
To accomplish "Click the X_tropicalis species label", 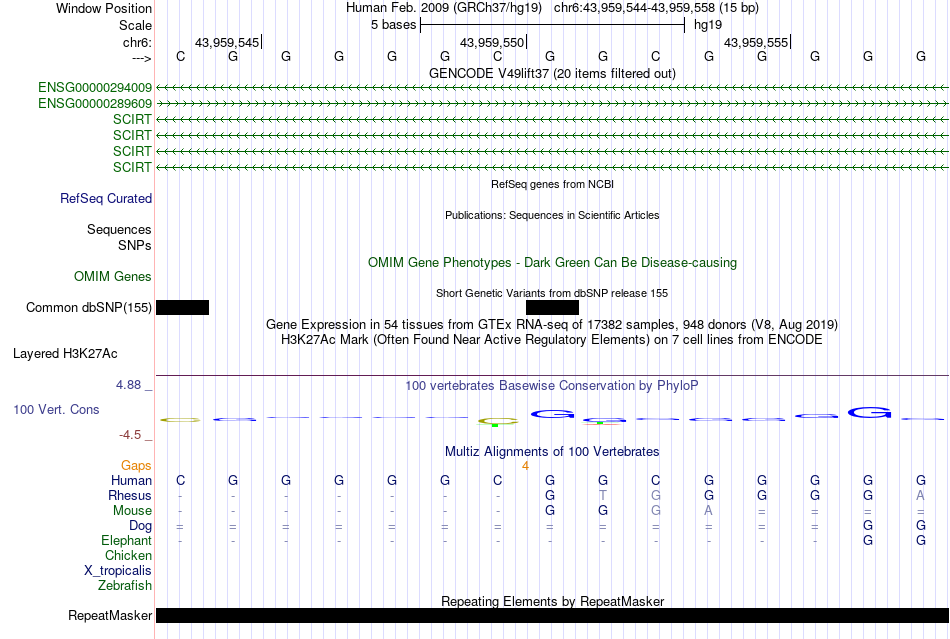I will pyautogui.click(x=118, y=571).
